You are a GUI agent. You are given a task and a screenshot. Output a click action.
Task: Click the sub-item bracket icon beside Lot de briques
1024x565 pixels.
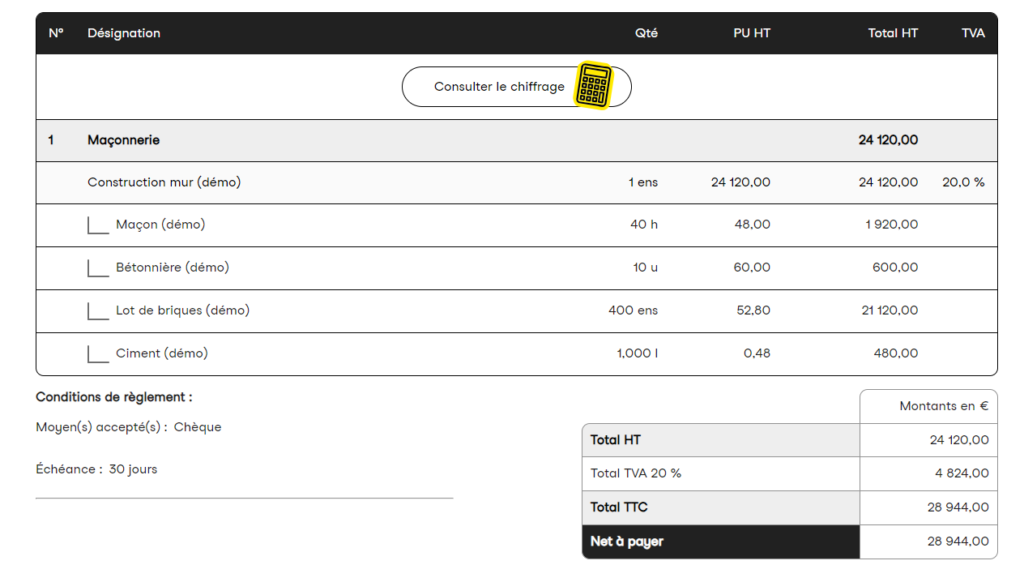click(x=98, y=312)
